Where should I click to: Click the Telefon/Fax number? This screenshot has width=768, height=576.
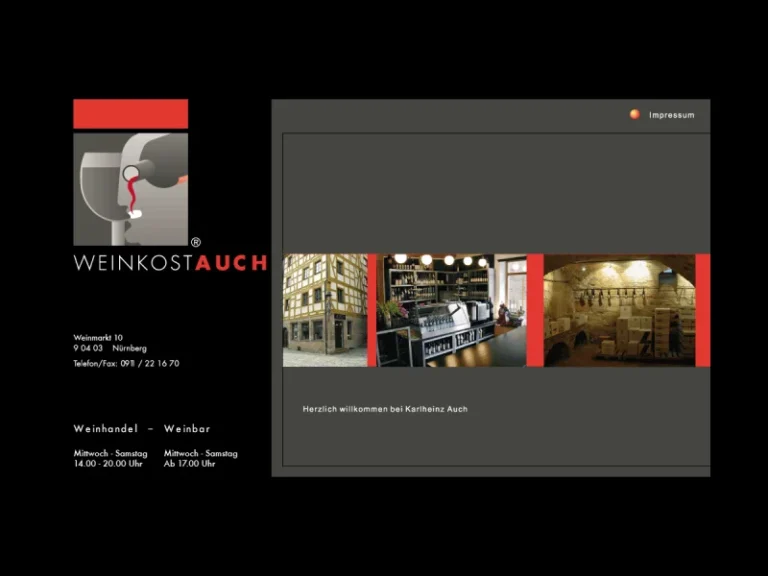tap(126, 364)
